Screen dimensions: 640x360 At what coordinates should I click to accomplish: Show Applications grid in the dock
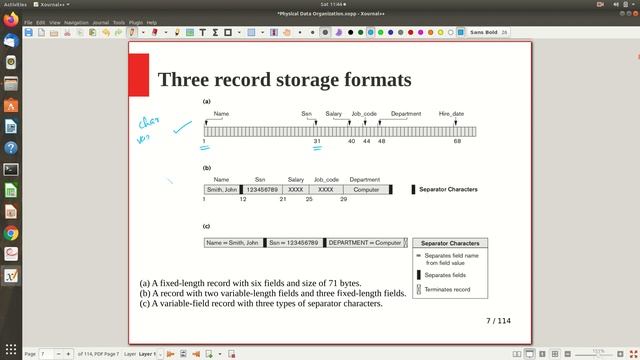(x=11, y=349)
